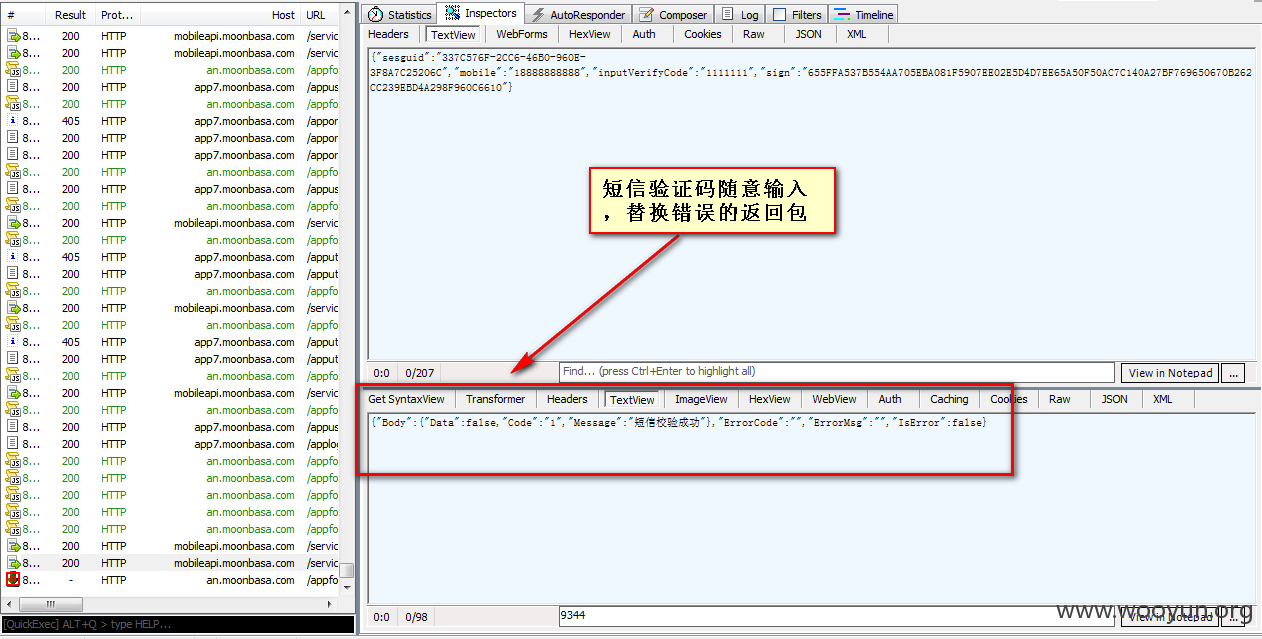Open AutoResponder via its lightning icon
The image size is (1262, 639).
tap(538, 14)
